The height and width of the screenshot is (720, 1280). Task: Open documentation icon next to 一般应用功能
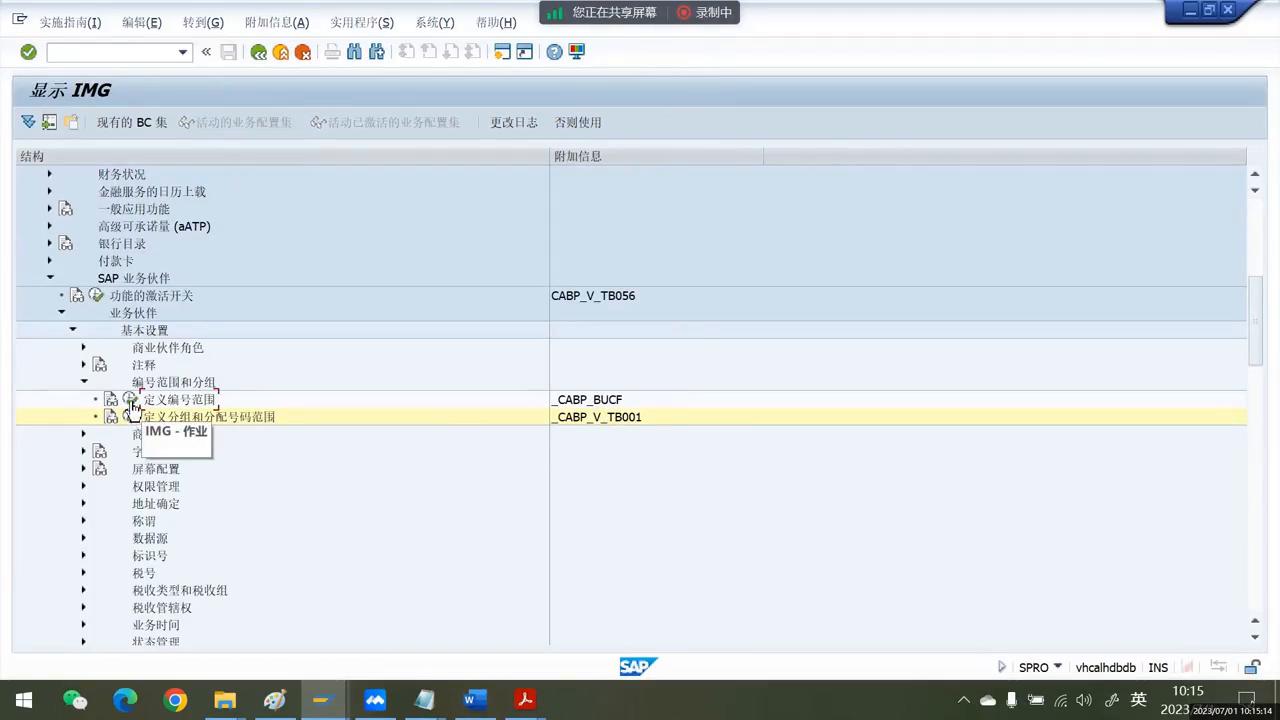(x=66, y=209)
